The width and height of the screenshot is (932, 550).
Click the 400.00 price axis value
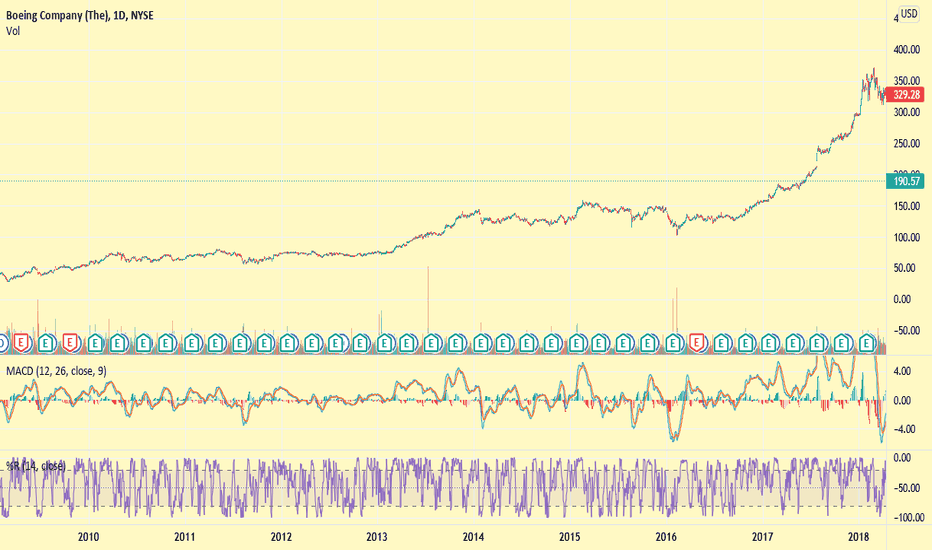point(906,50)
